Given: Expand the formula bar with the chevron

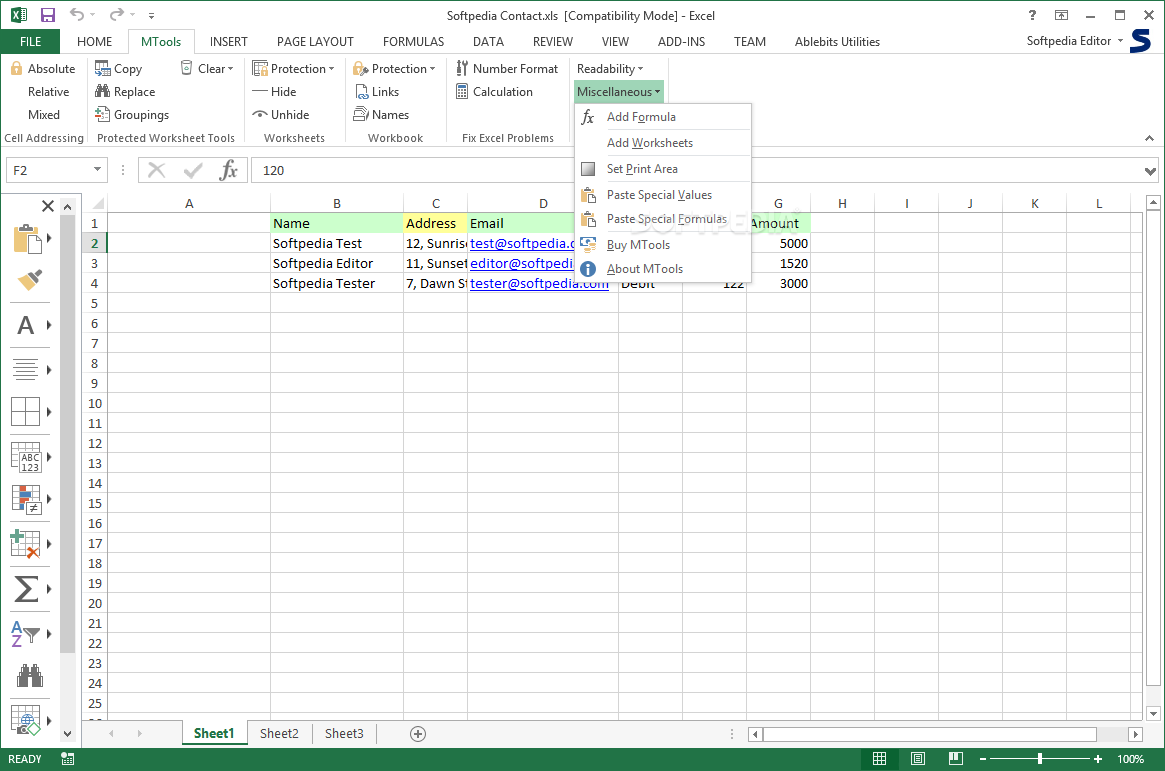Looking at the screenshot, I should pyautogui.click(x=1150, y=171).
